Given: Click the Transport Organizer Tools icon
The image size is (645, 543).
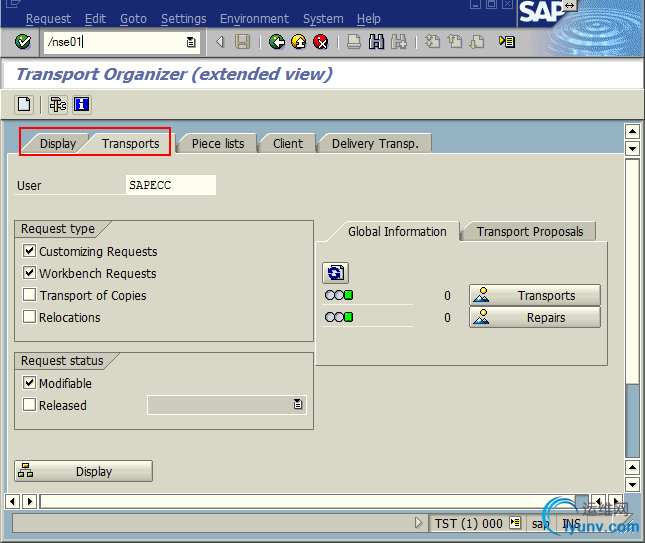Looking at the screenshot, I should (58, 104).
